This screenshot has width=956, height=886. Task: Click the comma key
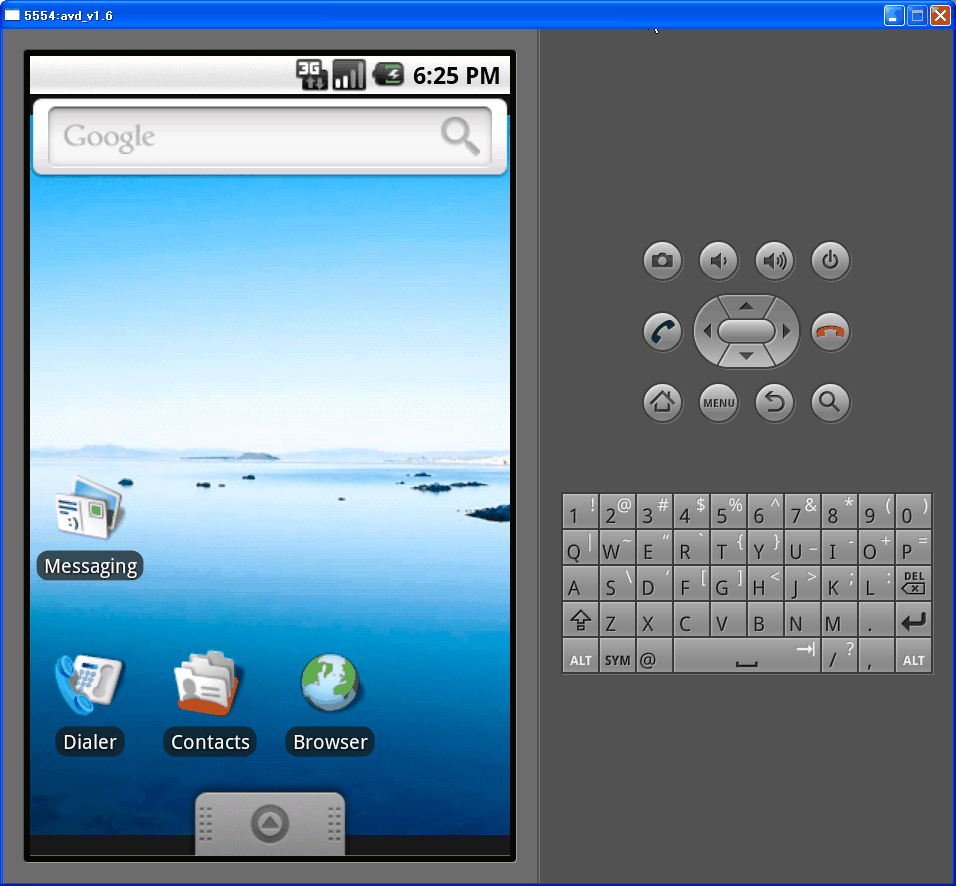(876, 656)
